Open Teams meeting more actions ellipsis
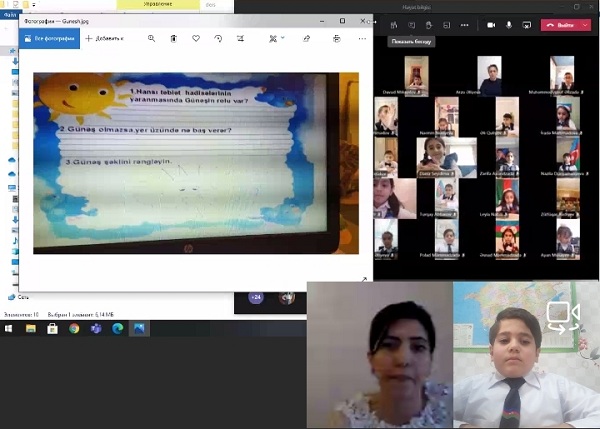Image resolution: width=600 pixels, height=429 pixels. (465, 25)
